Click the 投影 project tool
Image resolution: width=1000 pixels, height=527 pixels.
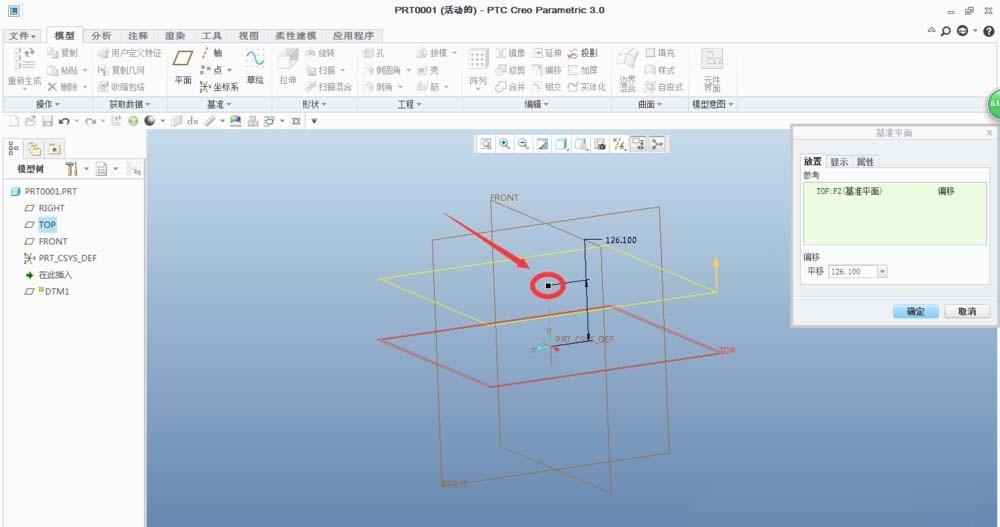pyautogui.click(x=583, y=53)
